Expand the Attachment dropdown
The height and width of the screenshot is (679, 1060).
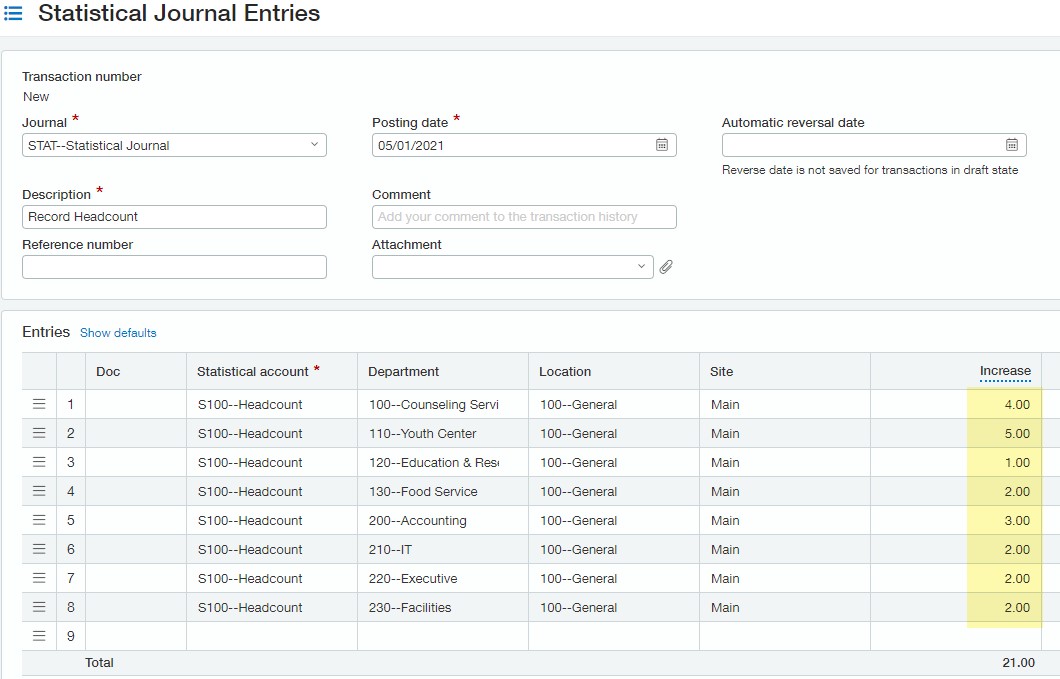pos(640,267)
